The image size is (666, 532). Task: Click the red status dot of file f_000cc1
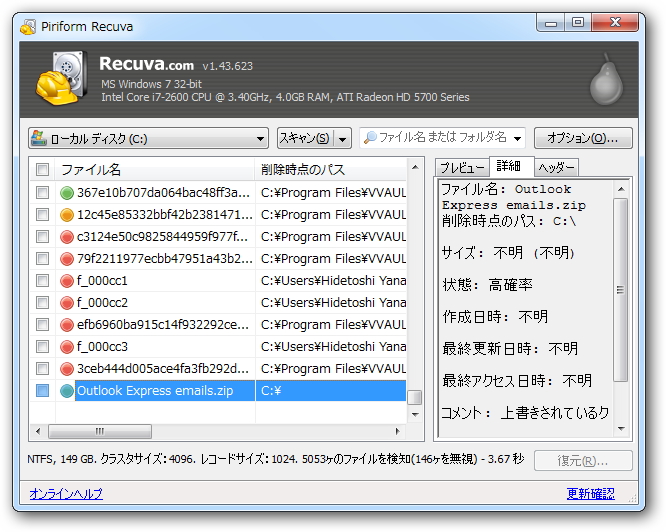tap(67, 281)
